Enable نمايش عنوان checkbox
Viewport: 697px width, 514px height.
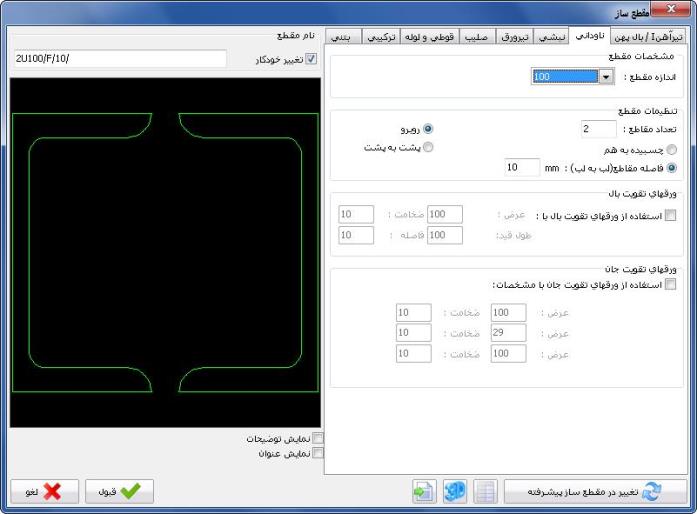318,452
